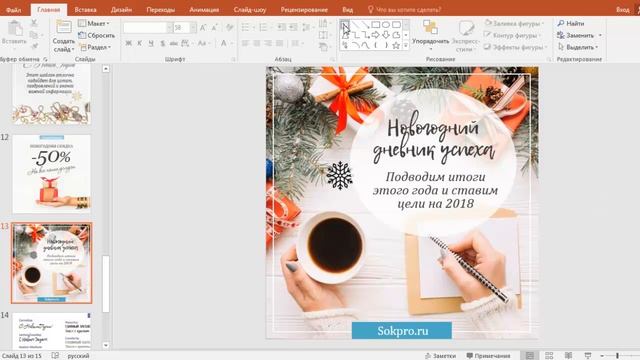Click the Сбросить reset button
Viewport: 640px width, 360px height.
[96, 36]
